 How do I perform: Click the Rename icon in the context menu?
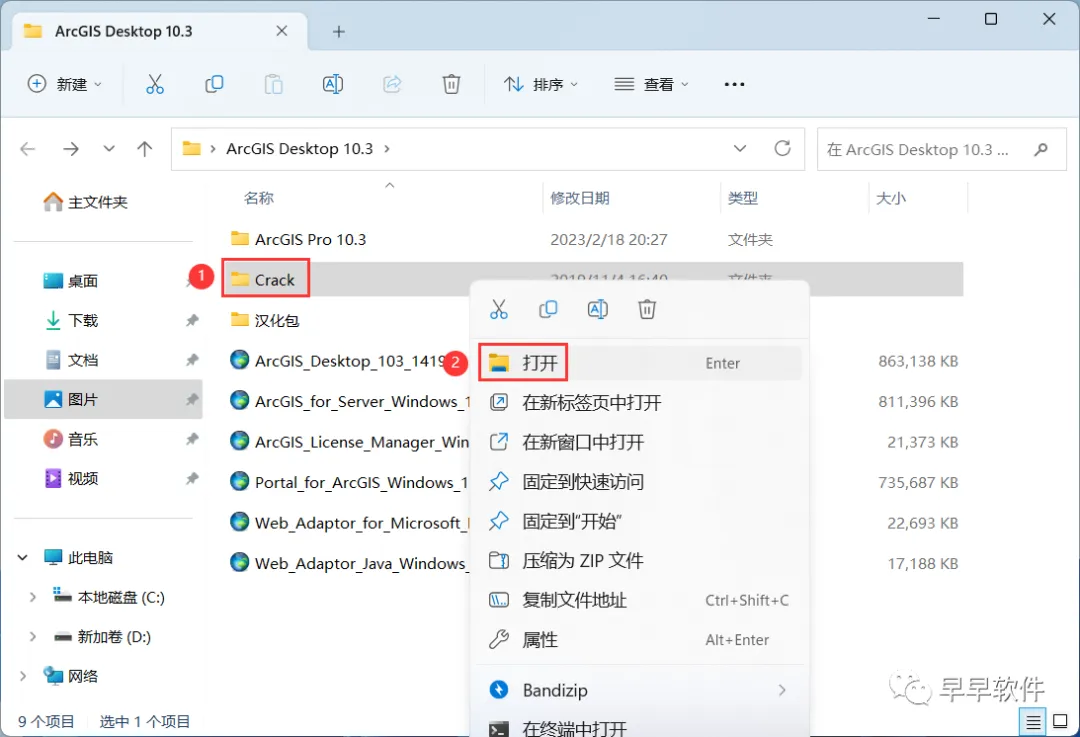[x=598, y=310]
